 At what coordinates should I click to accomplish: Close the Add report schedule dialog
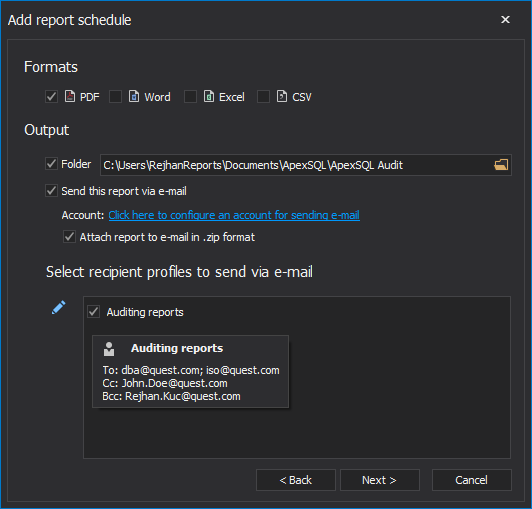pyautogui.click(x=505, y=20)
